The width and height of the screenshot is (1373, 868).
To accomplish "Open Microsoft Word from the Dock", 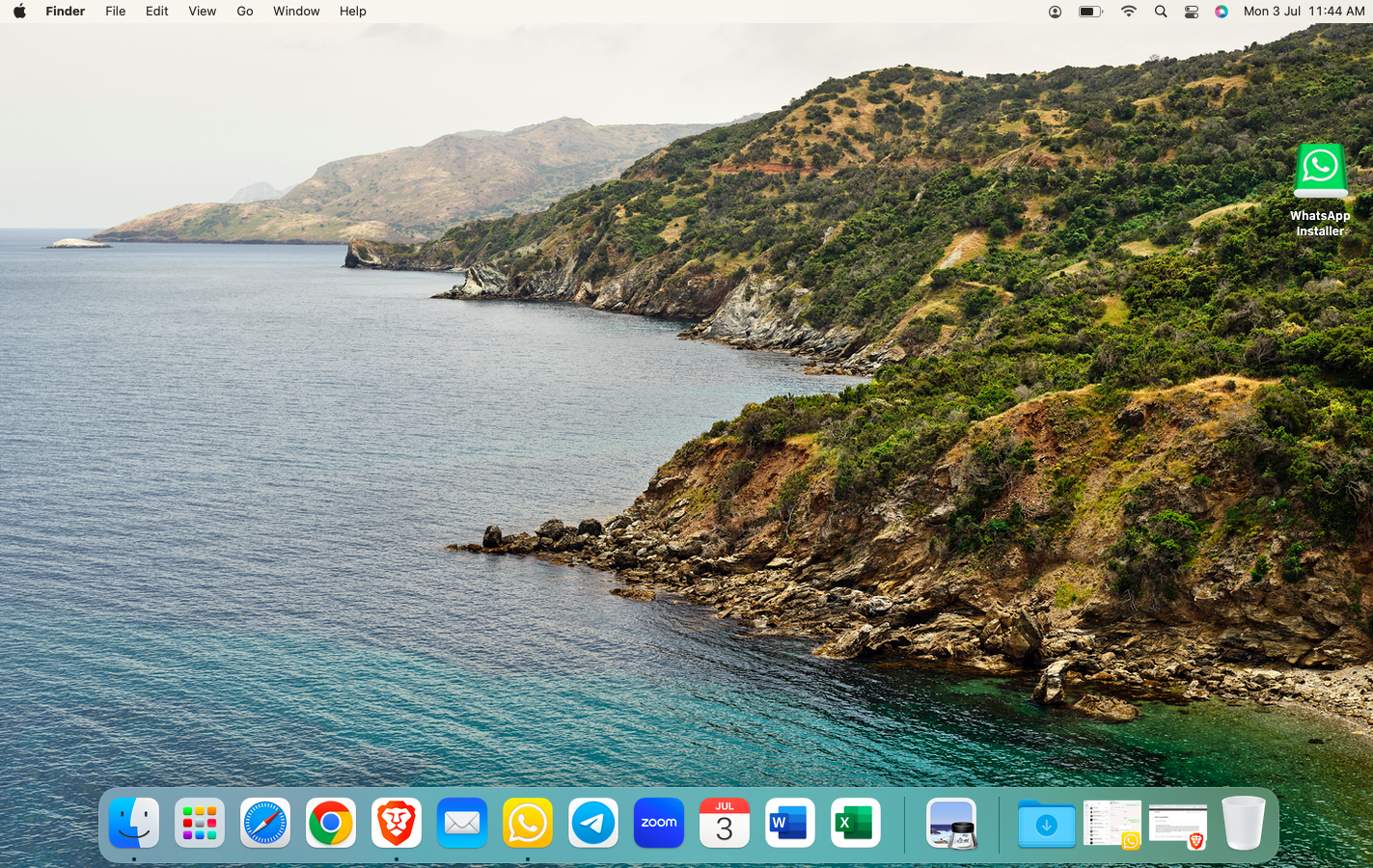I will [x=790, y=823].
